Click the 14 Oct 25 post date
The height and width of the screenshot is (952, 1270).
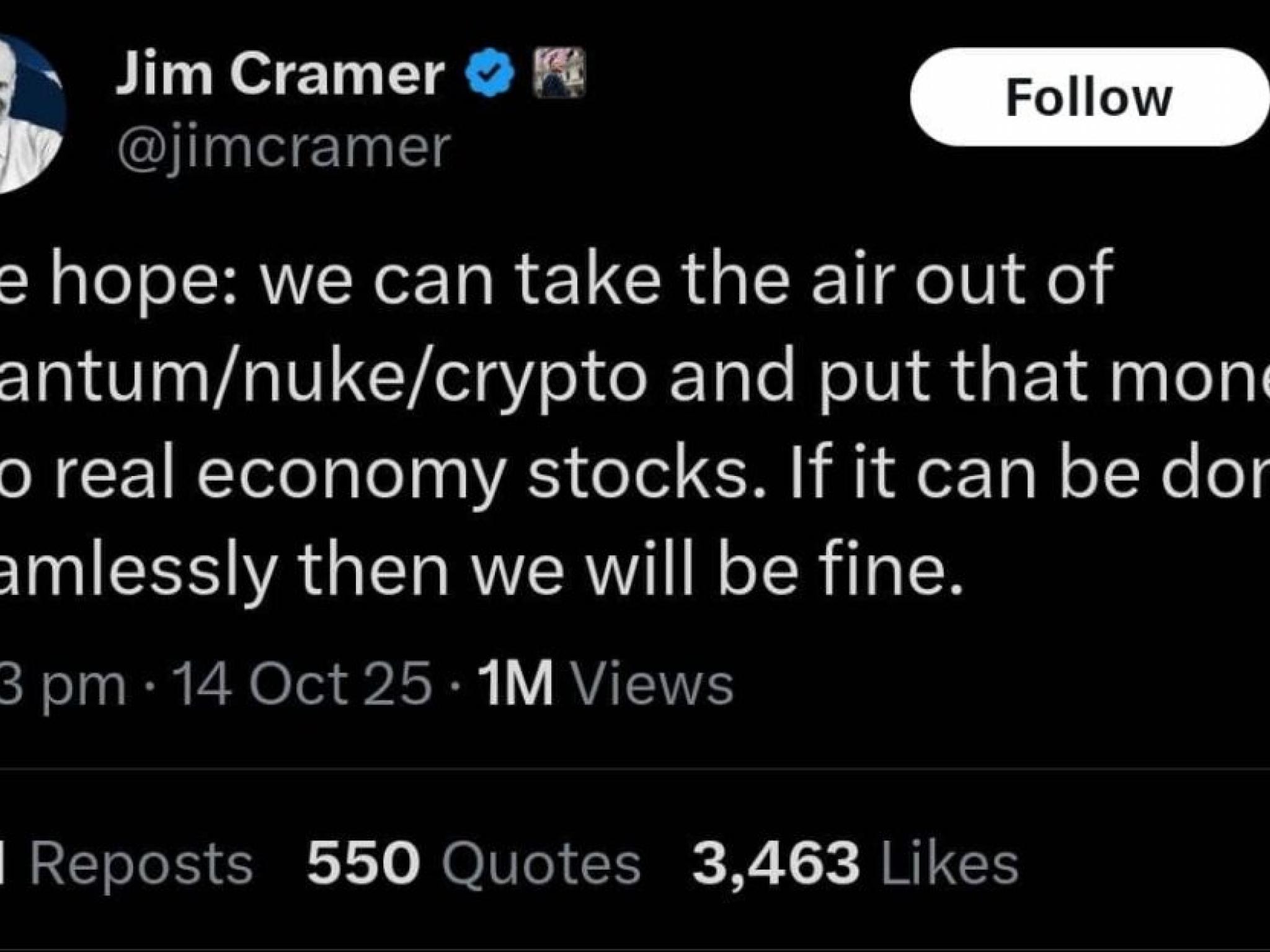[x=304, y=684]
